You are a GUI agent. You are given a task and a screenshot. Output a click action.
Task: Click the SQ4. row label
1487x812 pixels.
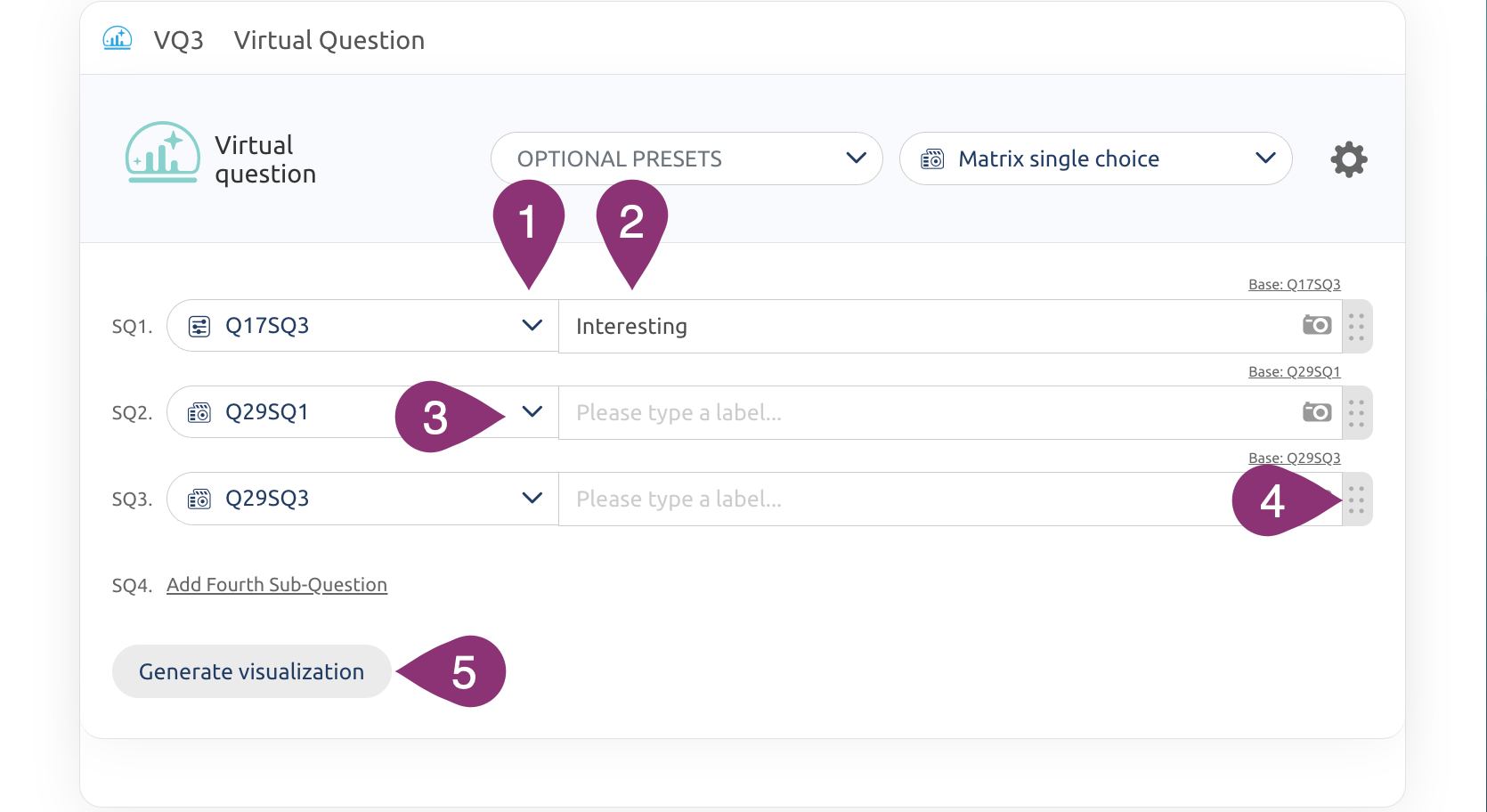click(x=132, y=586)
